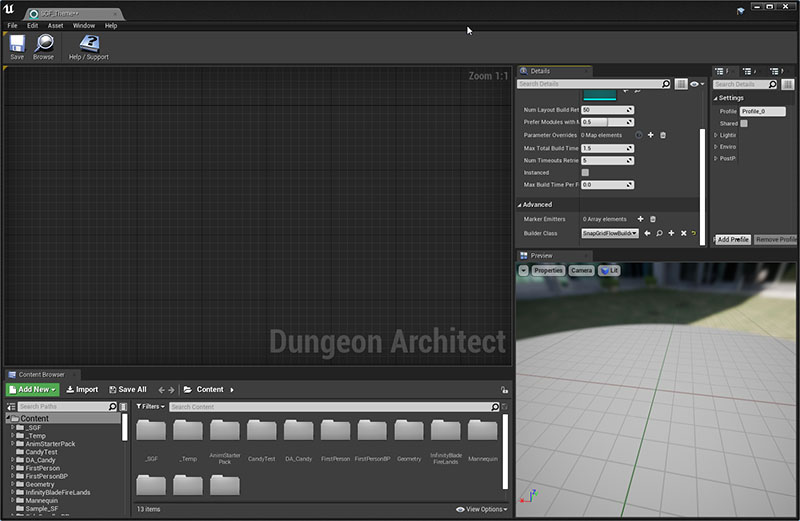800x521 pixels.
Task: Use selected asset arrow for Builder Class
Action: click(647, 233)
